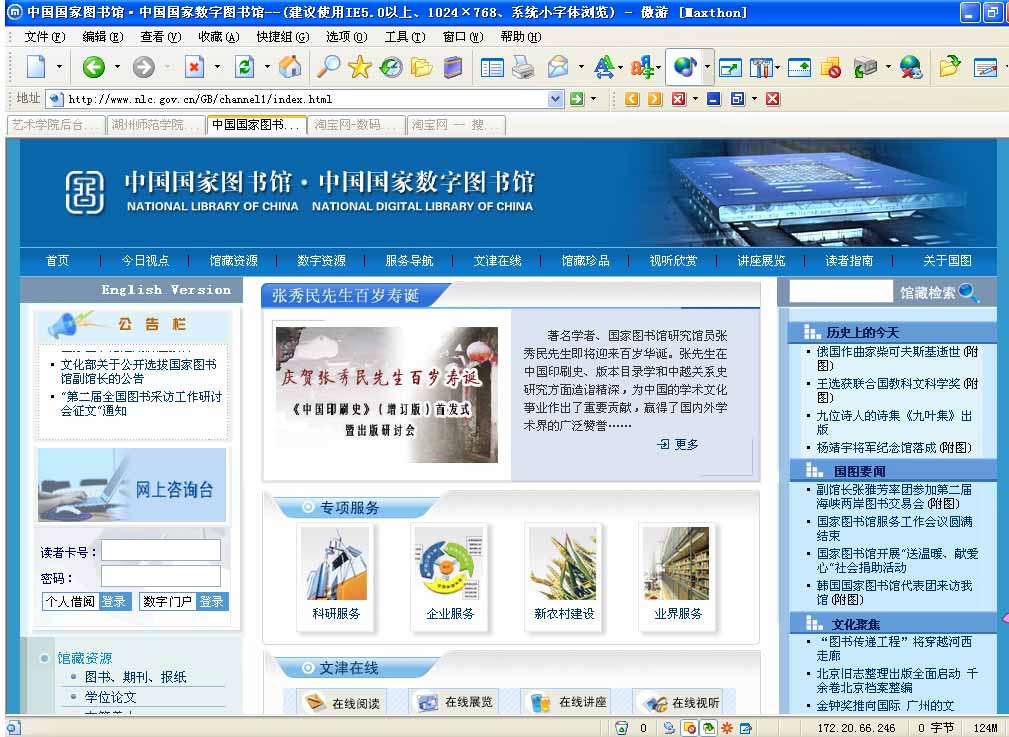Open the address bar URL dropdown
1009x737 pixels.
(555, 98)
